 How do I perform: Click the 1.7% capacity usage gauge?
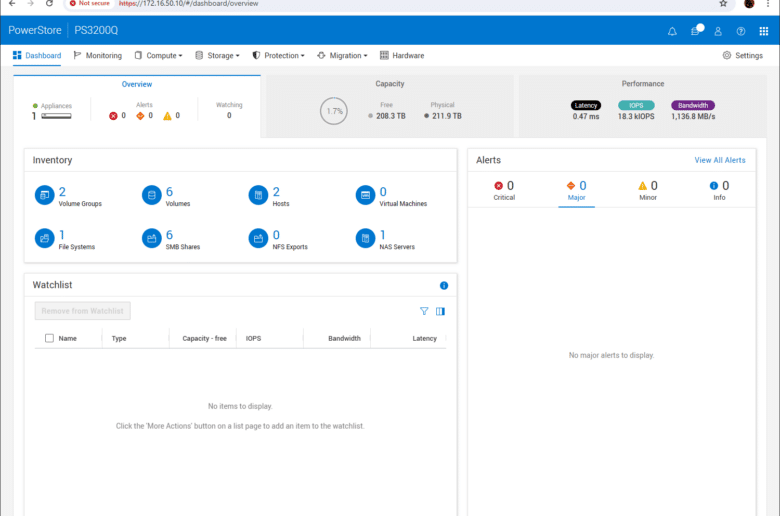[x=334, y=111]
